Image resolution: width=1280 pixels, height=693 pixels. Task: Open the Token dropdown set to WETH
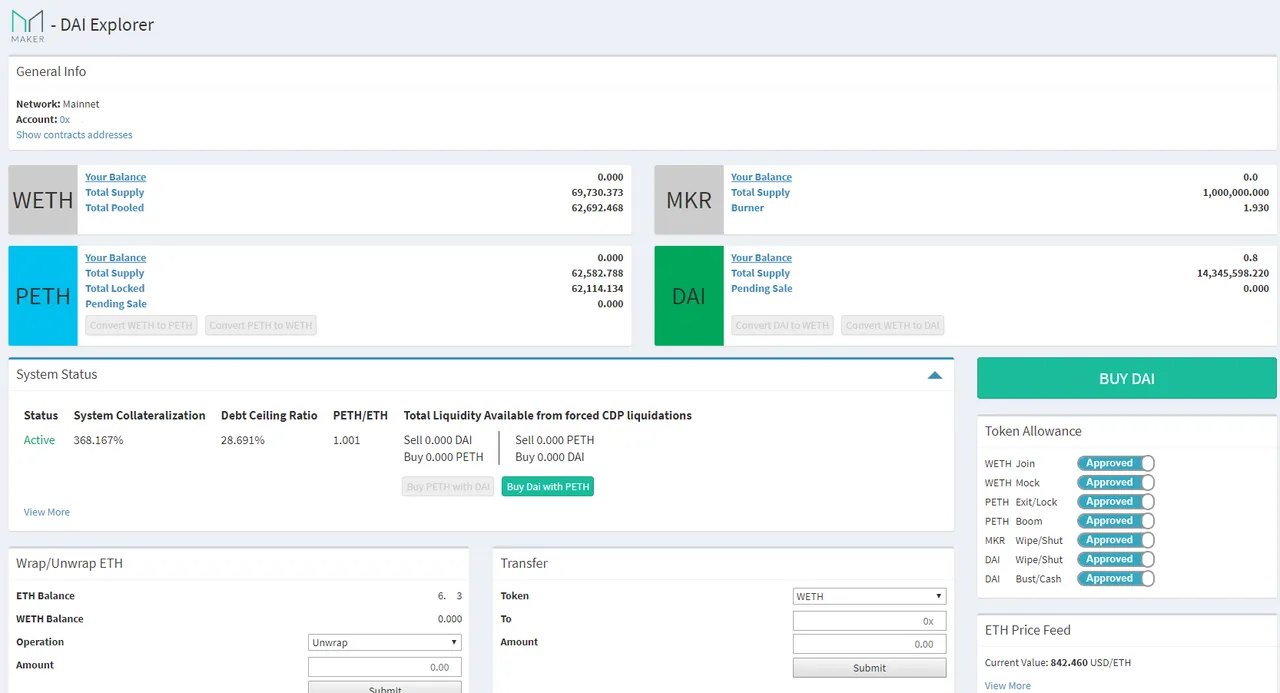coord(869,596)
